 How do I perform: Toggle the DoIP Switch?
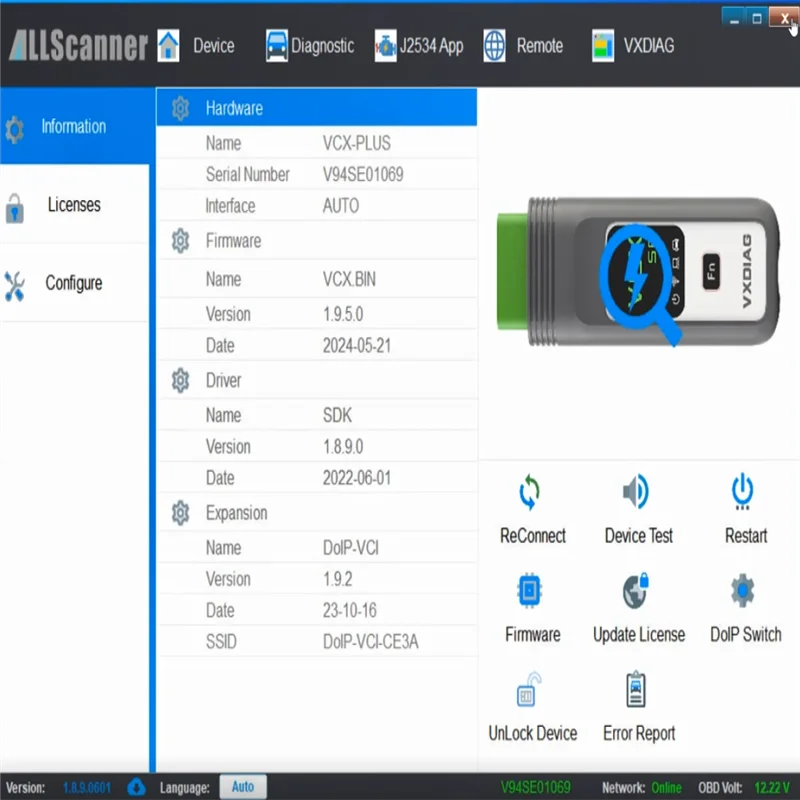744,592
